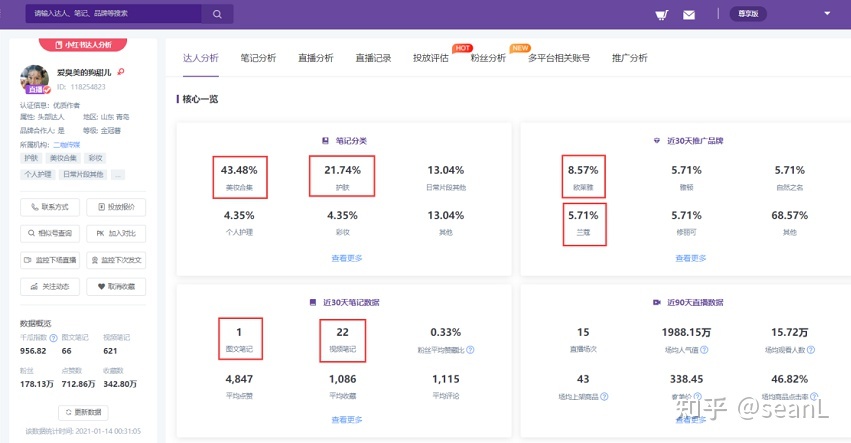Screen dimensions: 851x443
Task: Click the PK 加入对比 button
Action: tap(116, 233)
